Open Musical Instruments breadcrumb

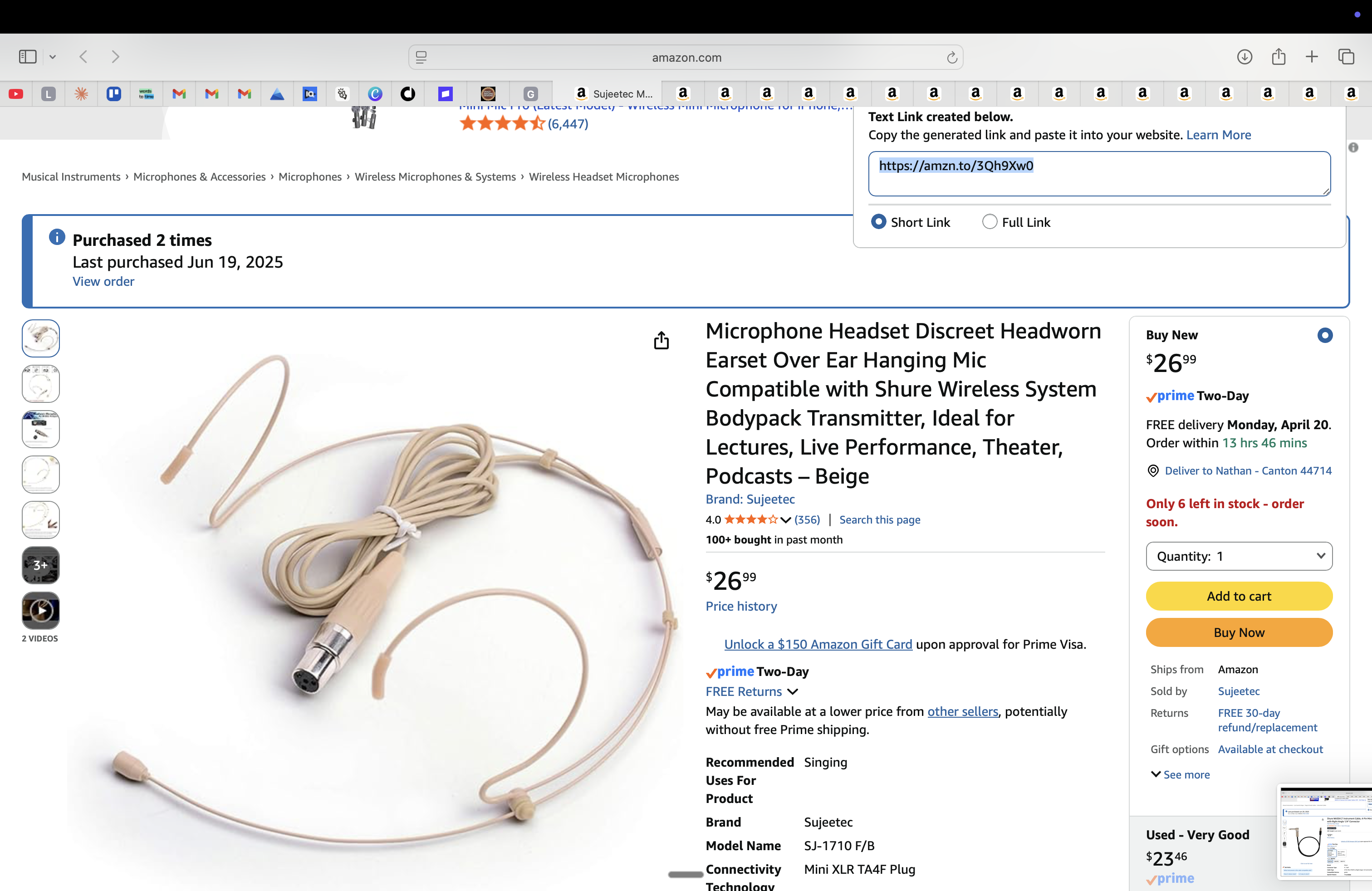click(71, 177)
